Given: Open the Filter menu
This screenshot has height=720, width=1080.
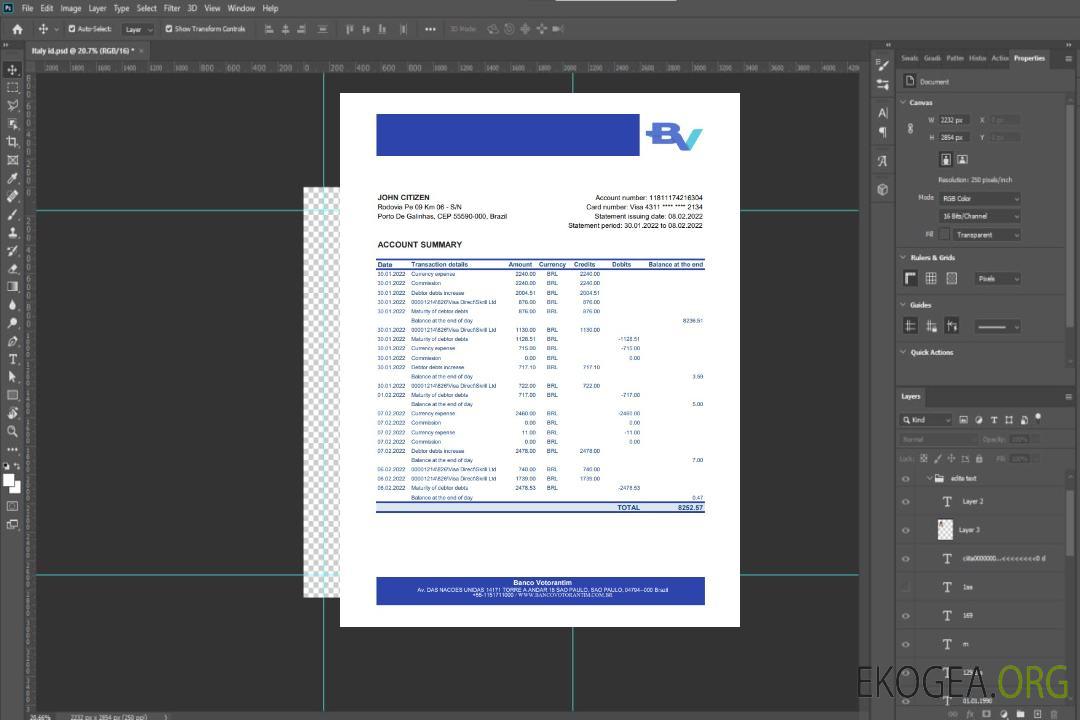Looking at the screenshot, I should 172,8.
